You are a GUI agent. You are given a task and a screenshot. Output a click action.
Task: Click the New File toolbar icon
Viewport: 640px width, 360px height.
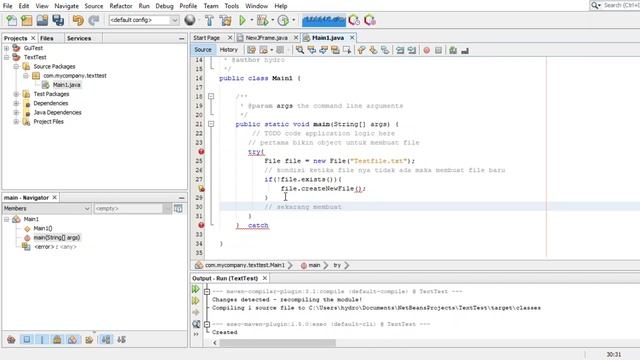tap(11, 20)
